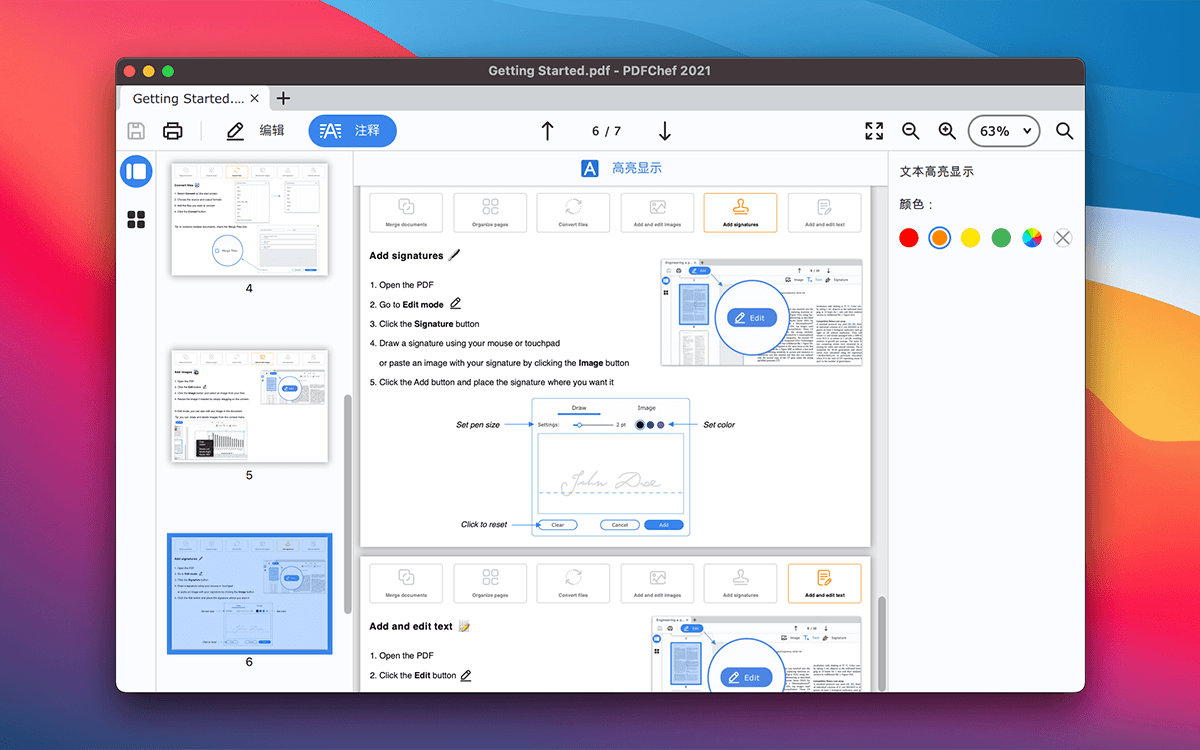Click 'Click the Signature button' step text
This screenshot has width=1200, height=750.
[x=424, y=324]
